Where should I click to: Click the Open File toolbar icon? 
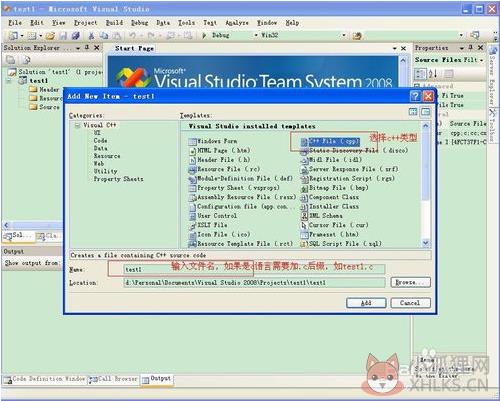50,35
